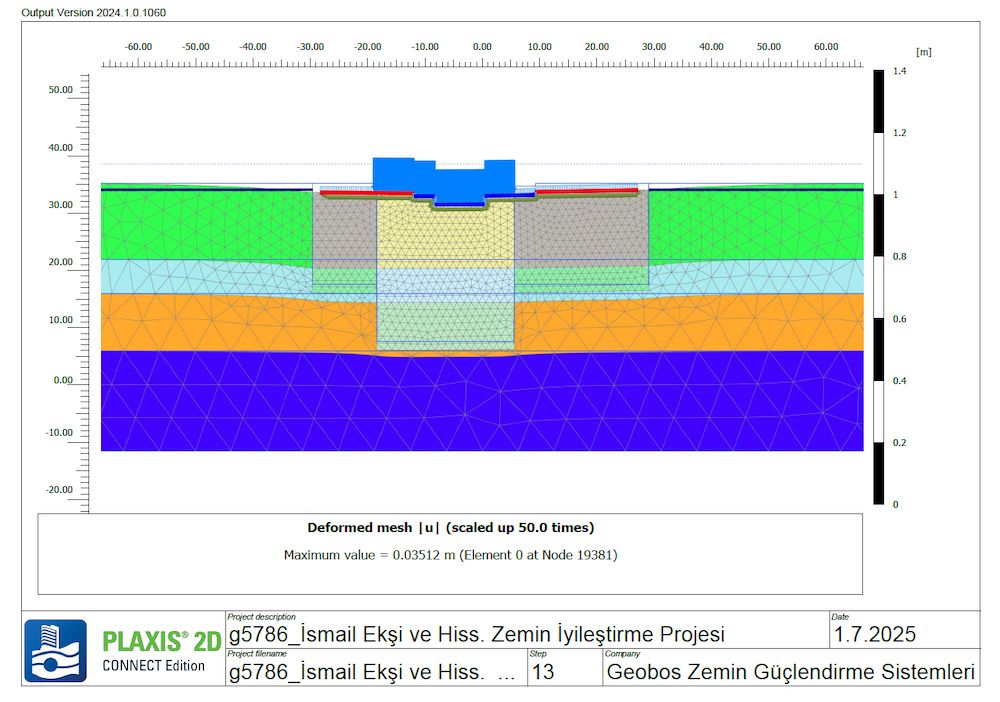1000x702 pixels.
Task: Click the Step field showing 13
Action: click(x=543, y=672)
